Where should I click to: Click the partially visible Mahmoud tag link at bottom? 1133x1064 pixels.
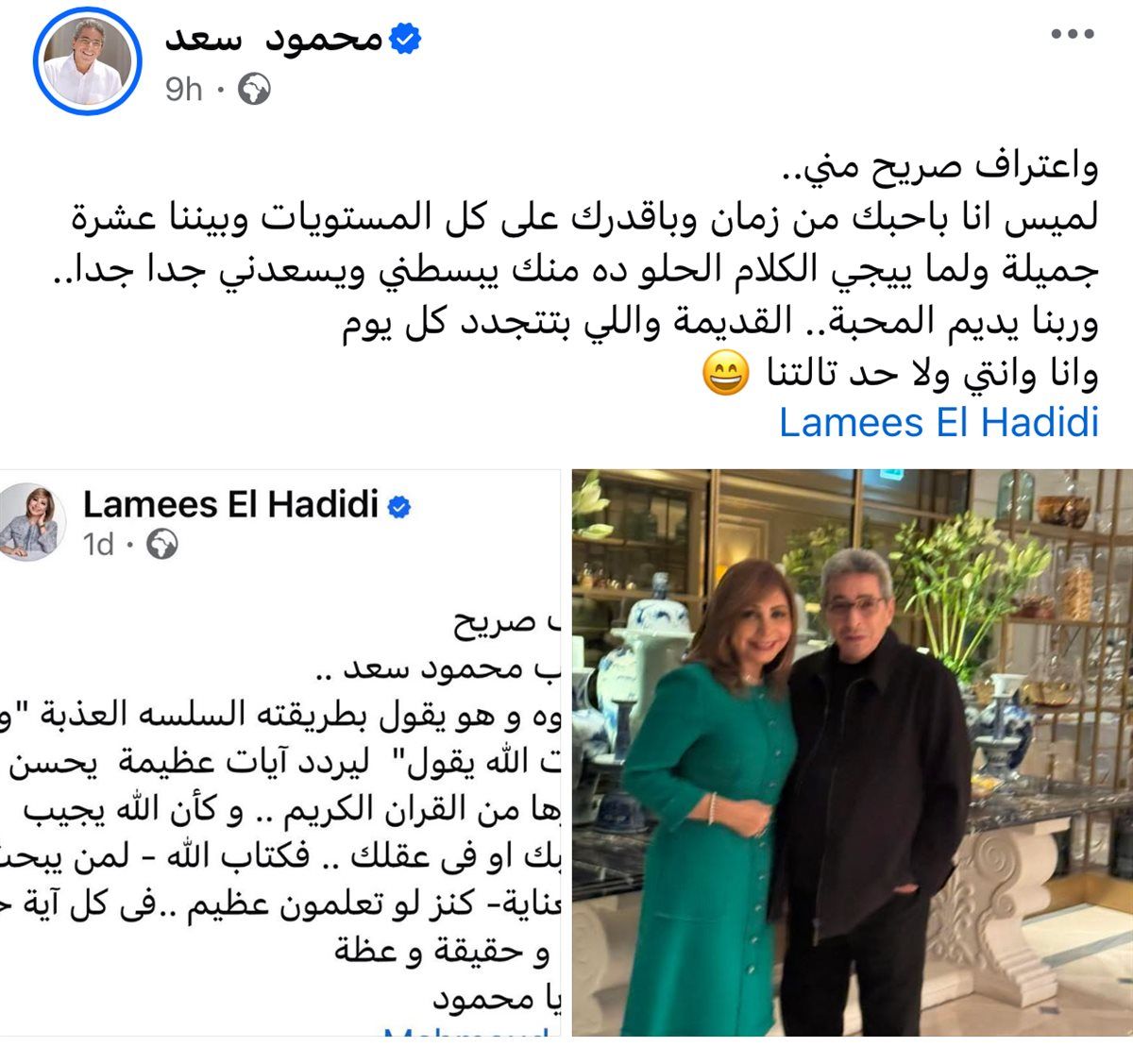466,1031
